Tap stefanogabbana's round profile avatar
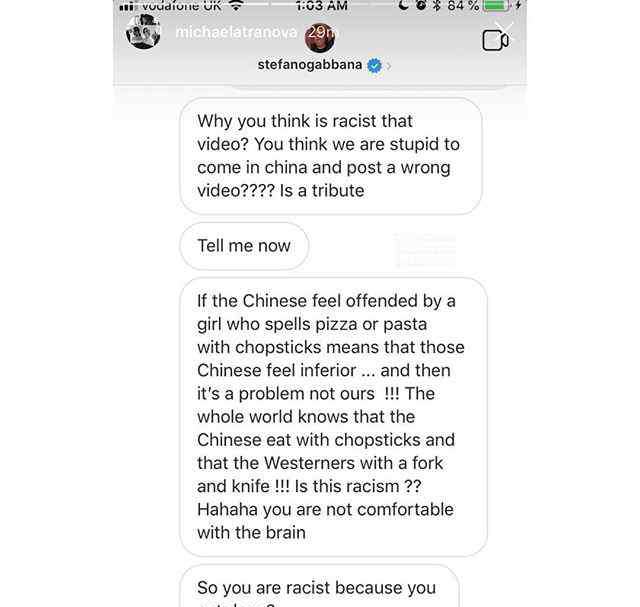640x607 pixels. click(x=320, y=38)
